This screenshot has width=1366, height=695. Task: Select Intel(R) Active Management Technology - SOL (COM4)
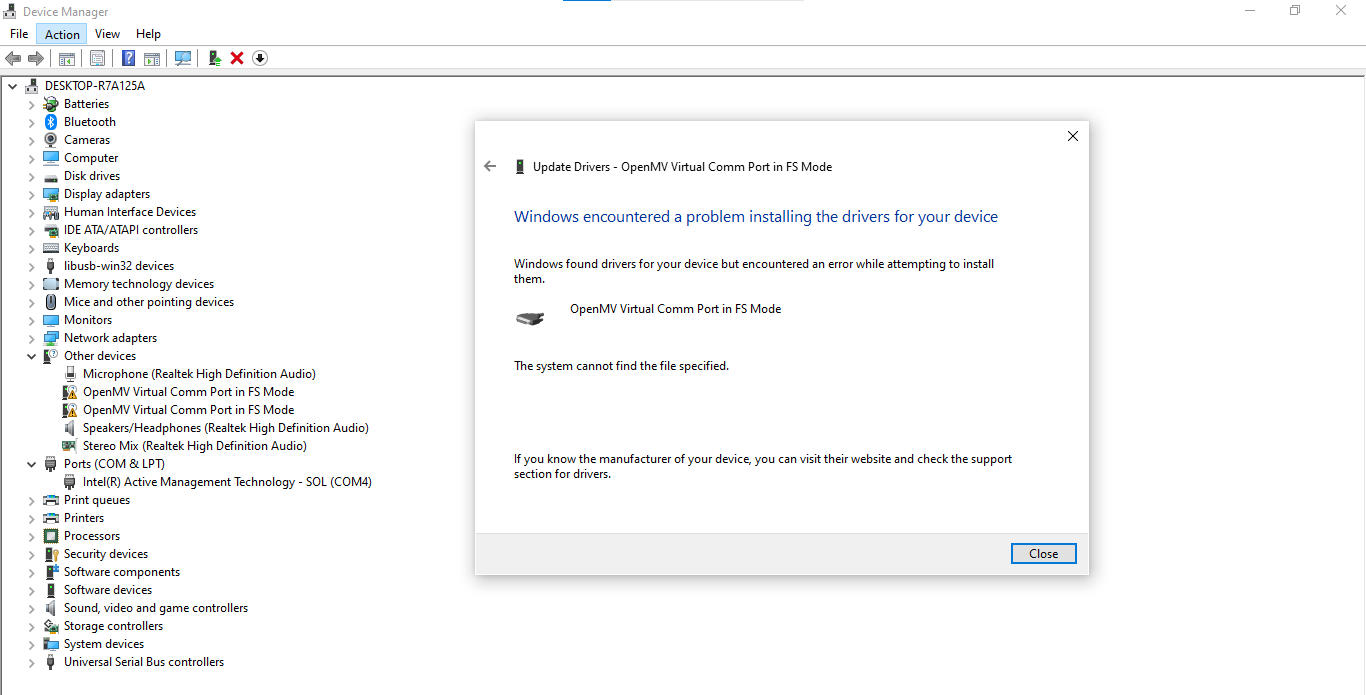(x=227, y=482)
